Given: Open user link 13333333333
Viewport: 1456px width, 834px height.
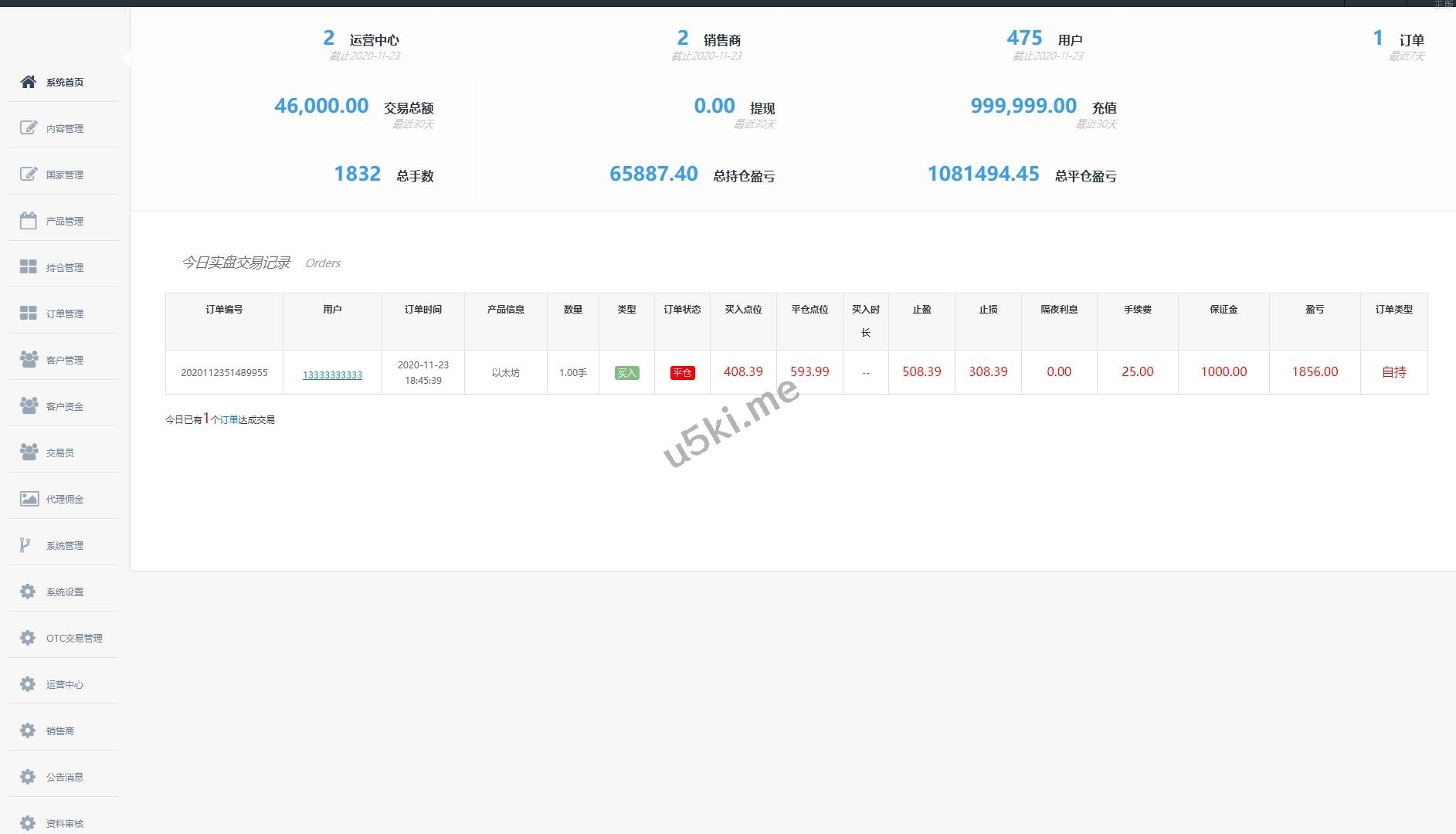Looking at the screenshot, I should coord(332,375).
